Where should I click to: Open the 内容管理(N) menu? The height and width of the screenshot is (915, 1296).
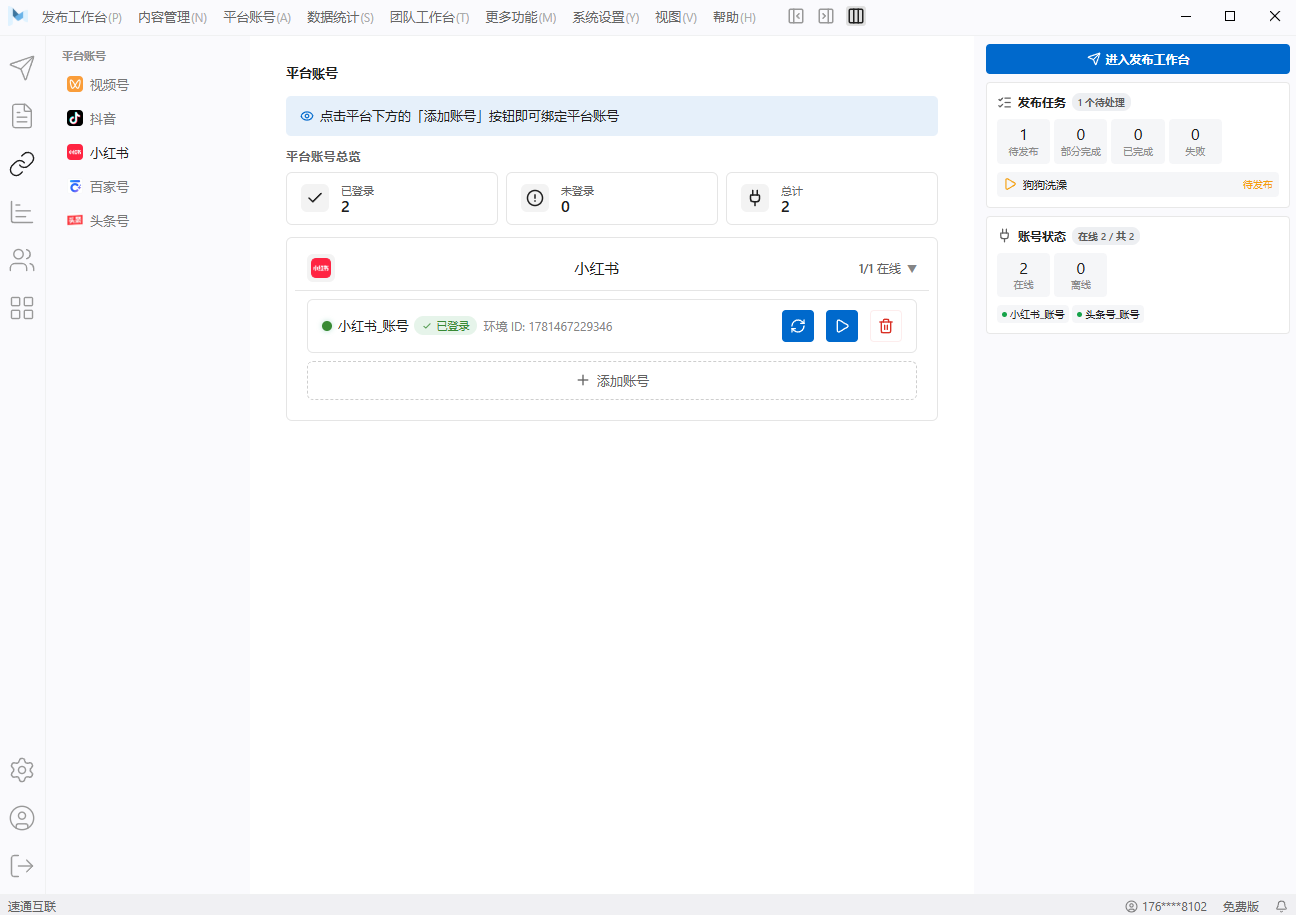click(x=173, y=17)
